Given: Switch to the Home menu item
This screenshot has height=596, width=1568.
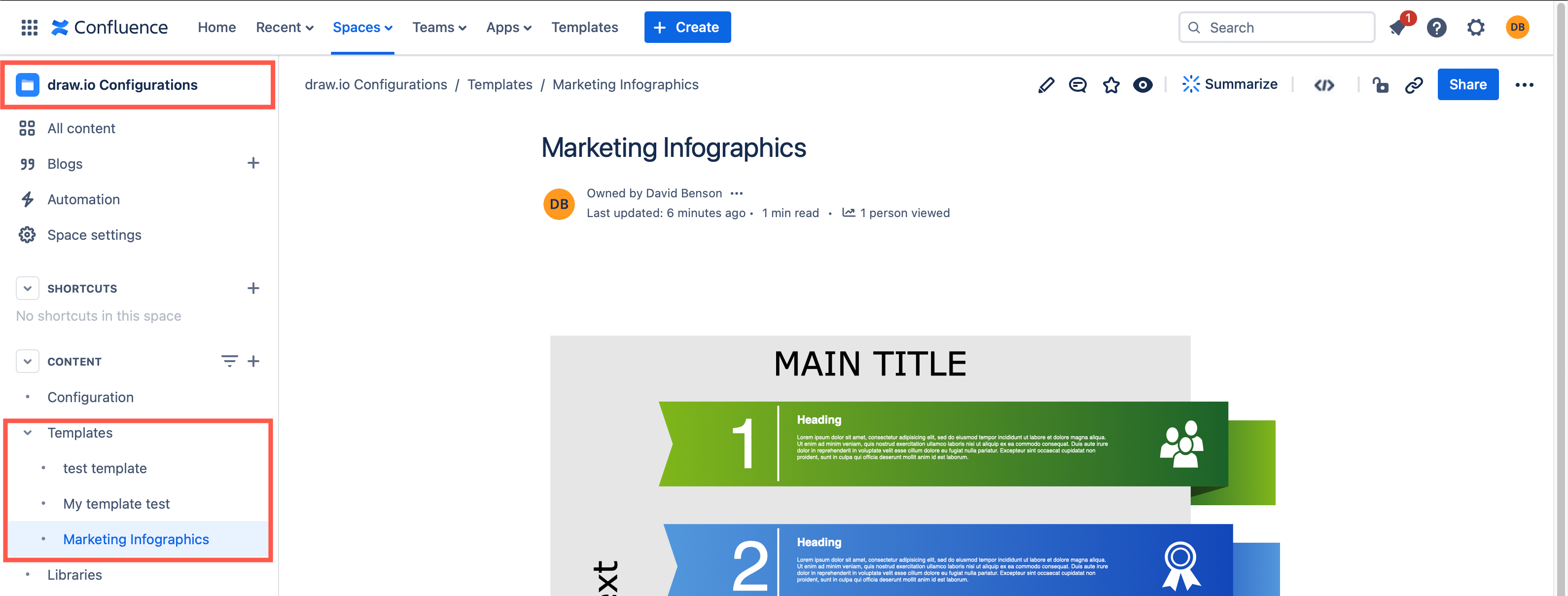Looking at the screenshot, I should (x=216, y=27).
